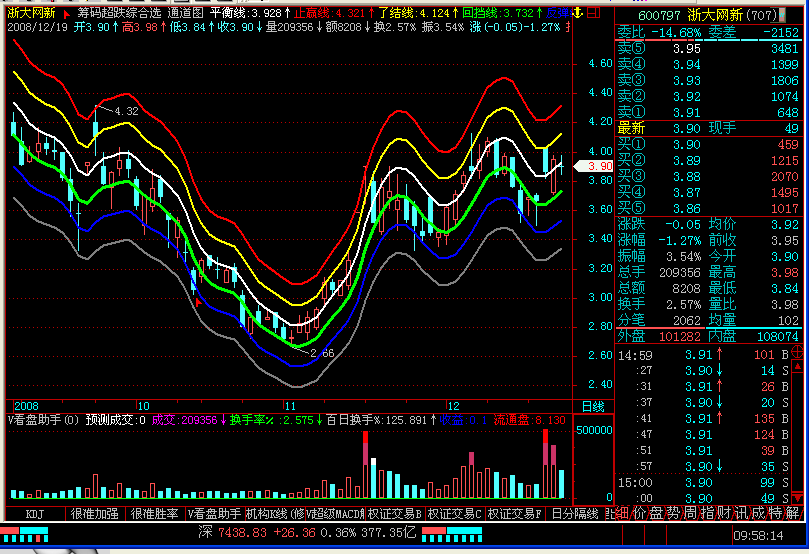Click the up arrow of the tick list scrollbar
This screenshot has width=809, height=554.
point(797,366)
